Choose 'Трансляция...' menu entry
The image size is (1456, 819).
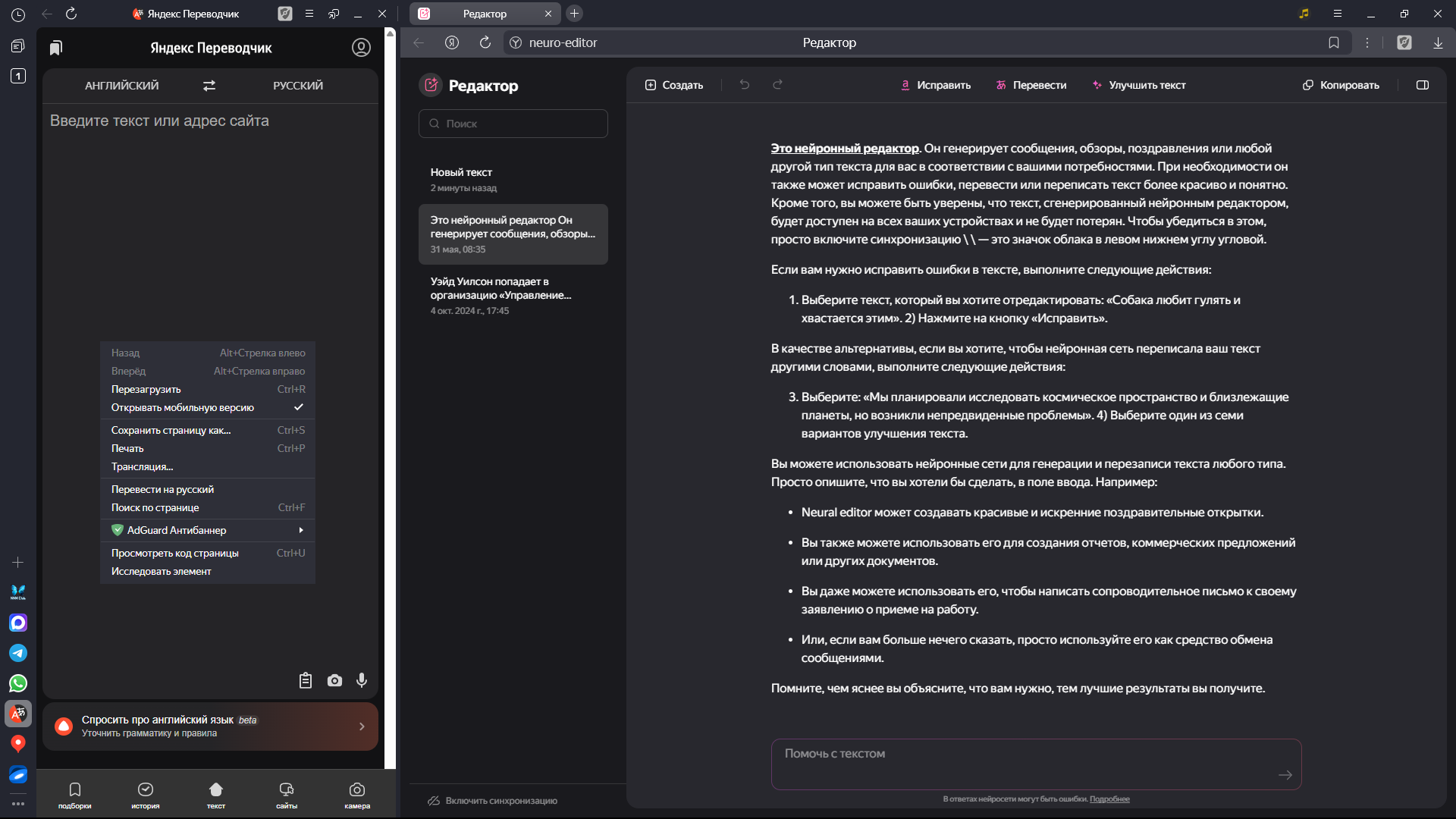[208, 466]
